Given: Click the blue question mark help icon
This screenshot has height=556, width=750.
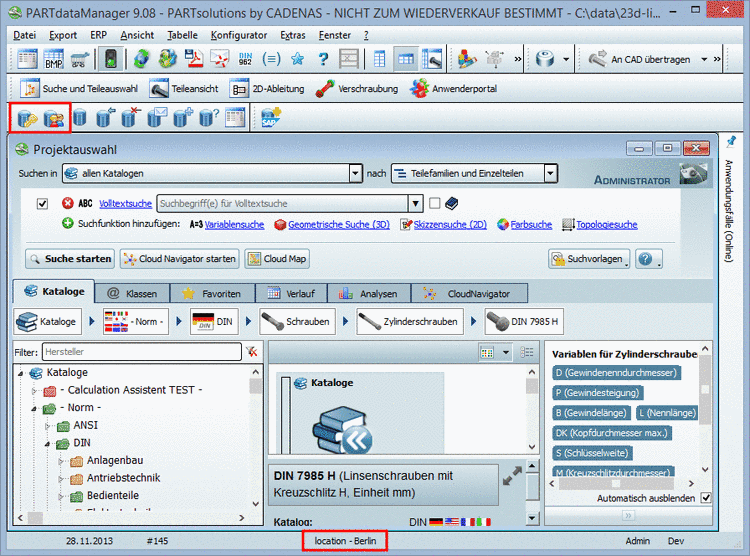Looking at the screenshot, I should pyautogui.click(x=323, y=59).
